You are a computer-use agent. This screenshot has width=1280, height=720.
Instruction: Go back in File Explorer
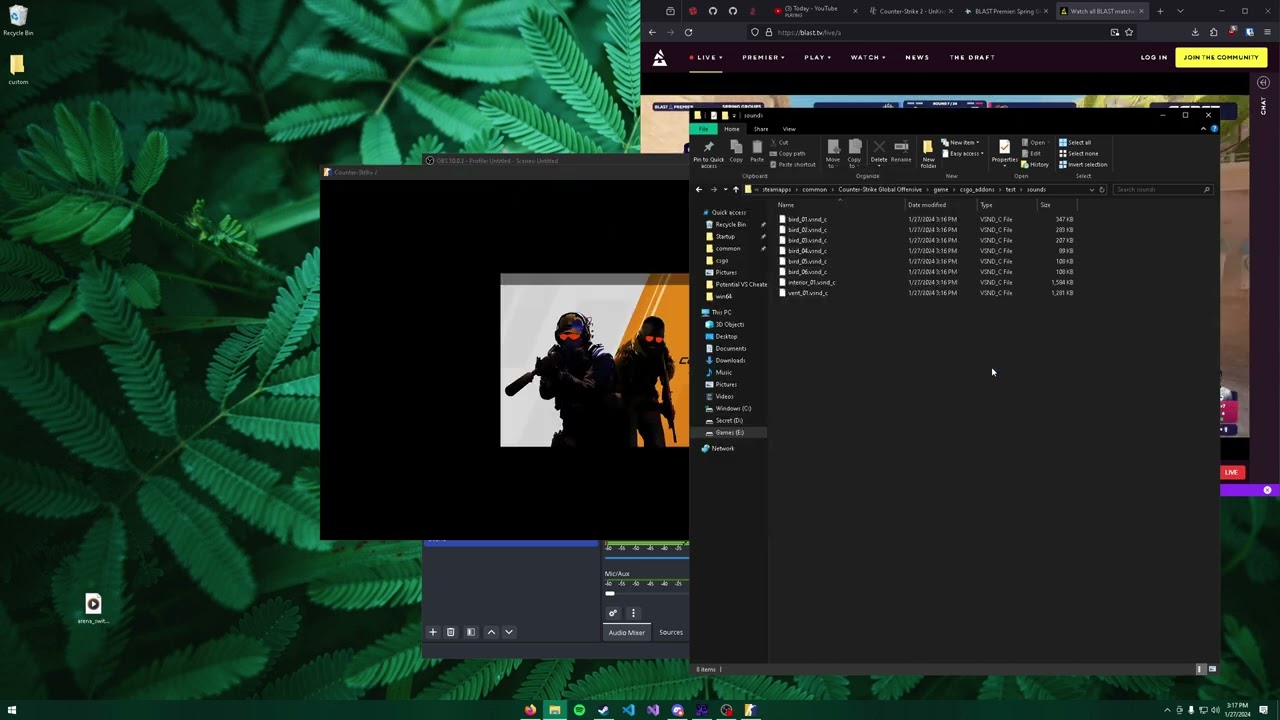click(699, 190)
